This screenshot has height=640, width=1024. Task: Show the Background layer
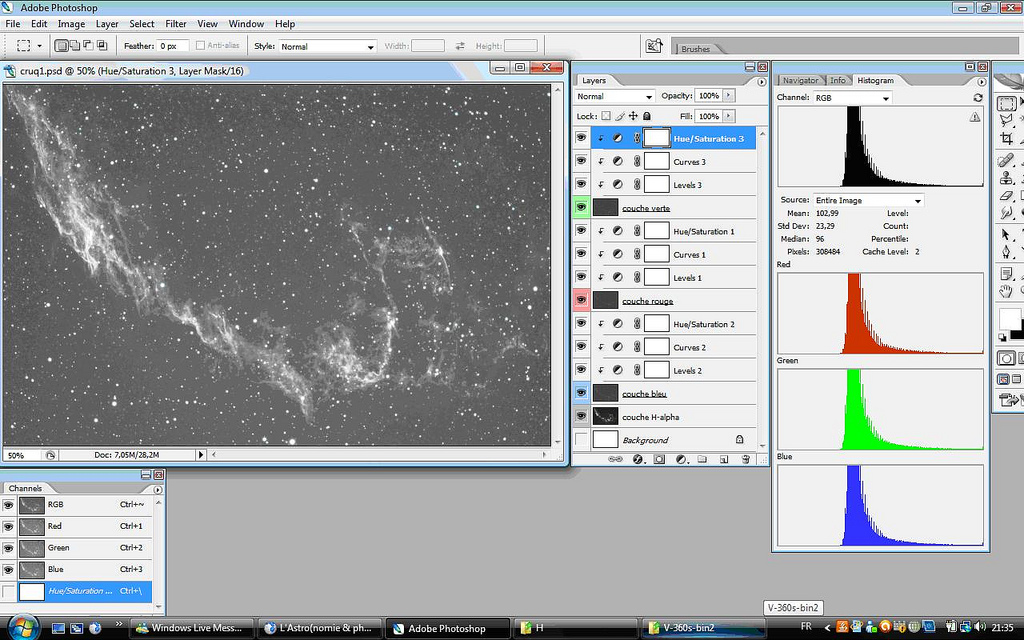pos(581,440)
